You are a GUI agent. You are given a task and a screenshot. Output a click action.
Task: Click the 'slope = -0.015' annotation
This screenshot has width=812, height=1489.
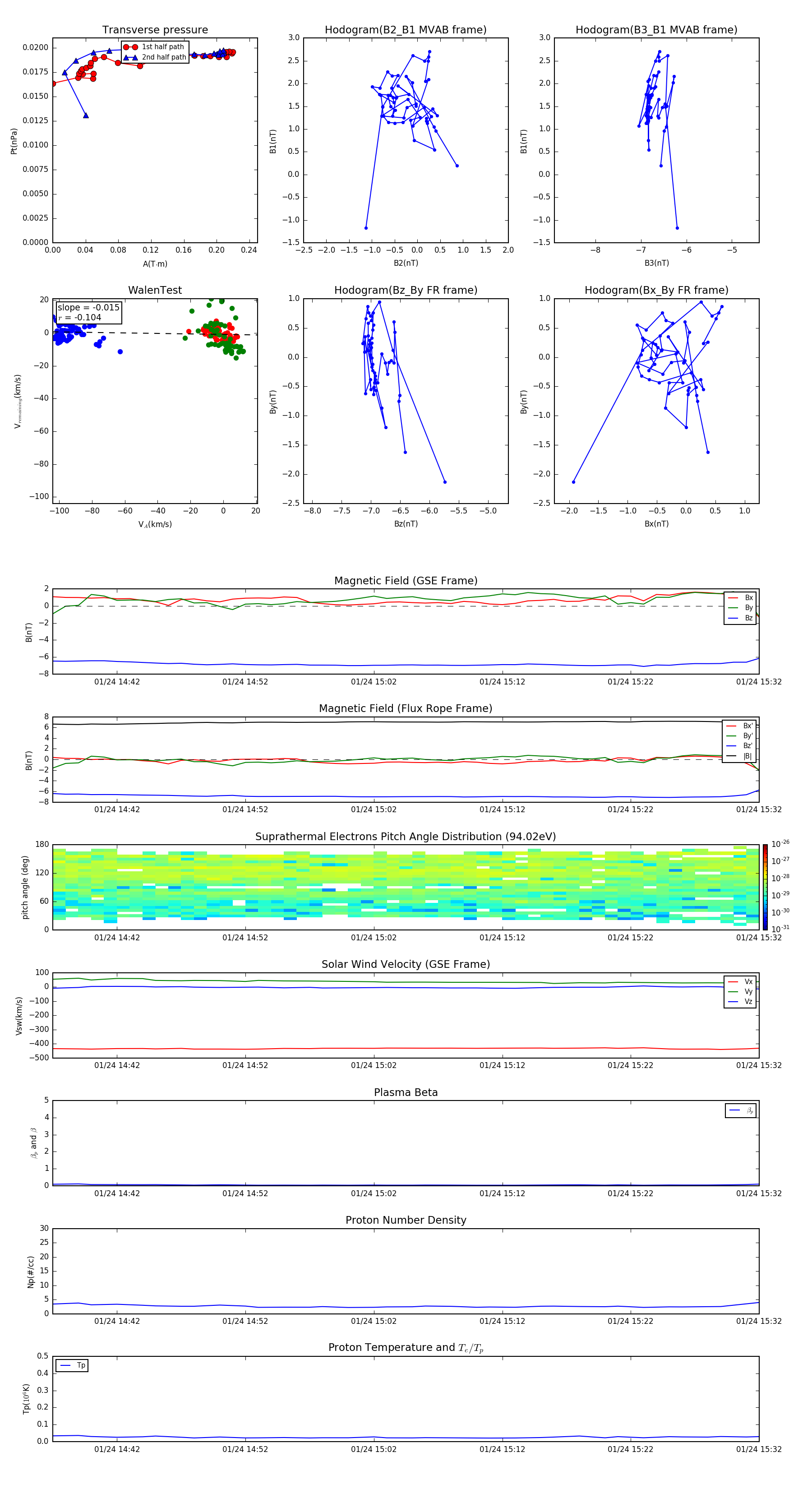(88, 308)
